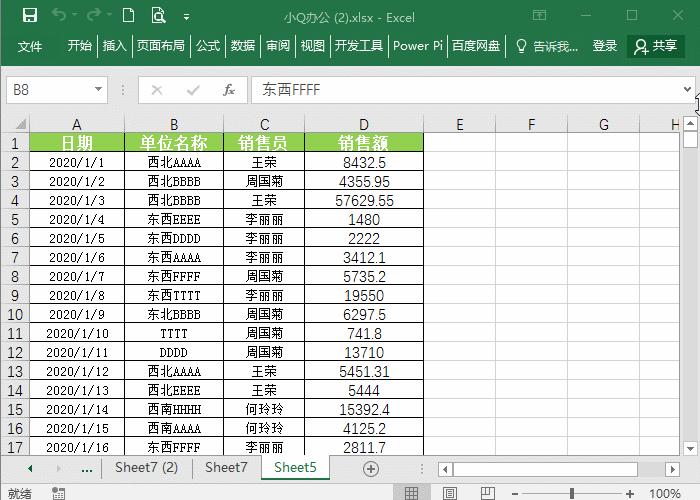Click the sheet tabs scroll-right arrow
700x500 pixels.
pyautogui.click(x=58, y=468)
